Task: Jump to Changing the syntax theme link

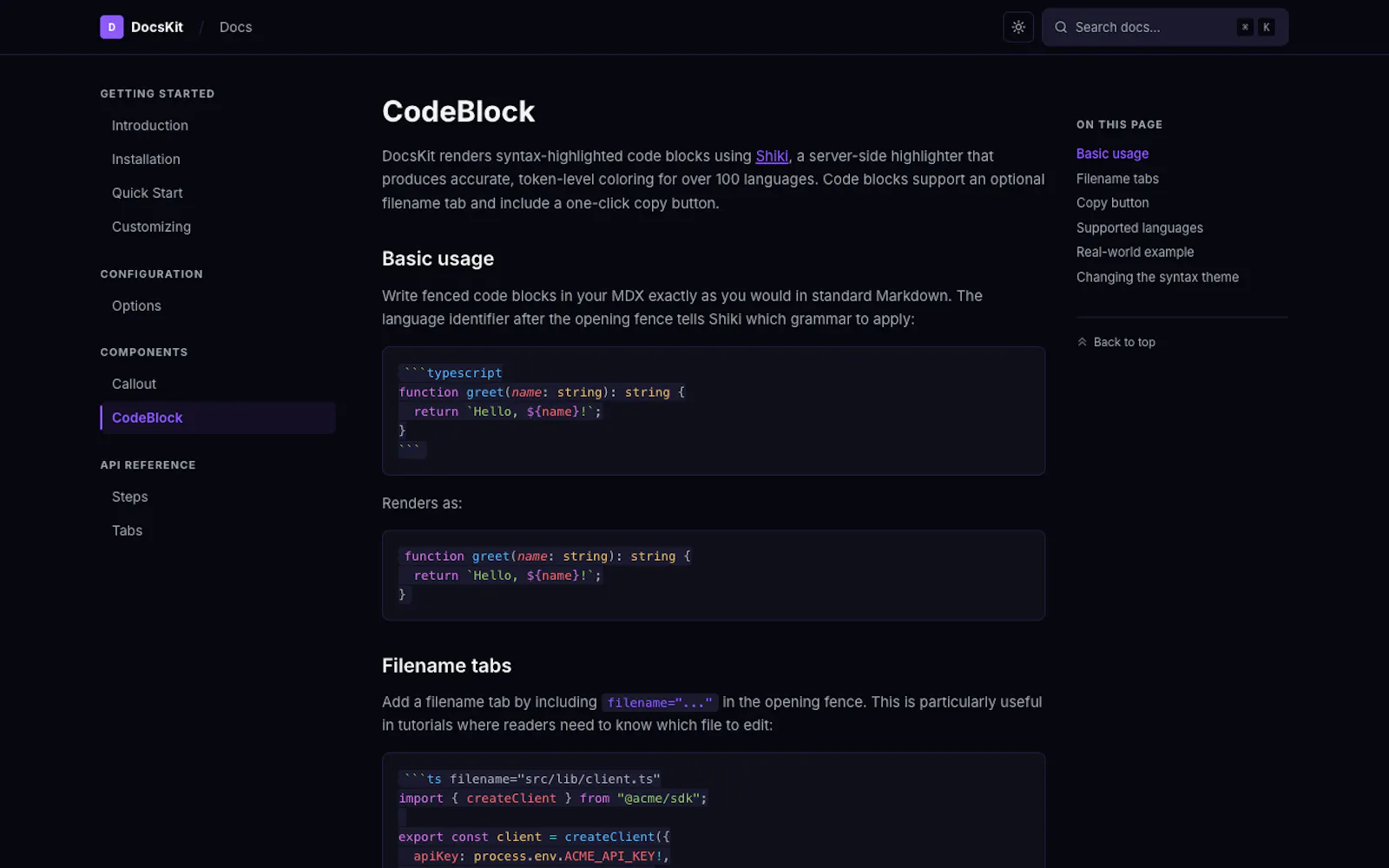Action: tap(1157, 278)
